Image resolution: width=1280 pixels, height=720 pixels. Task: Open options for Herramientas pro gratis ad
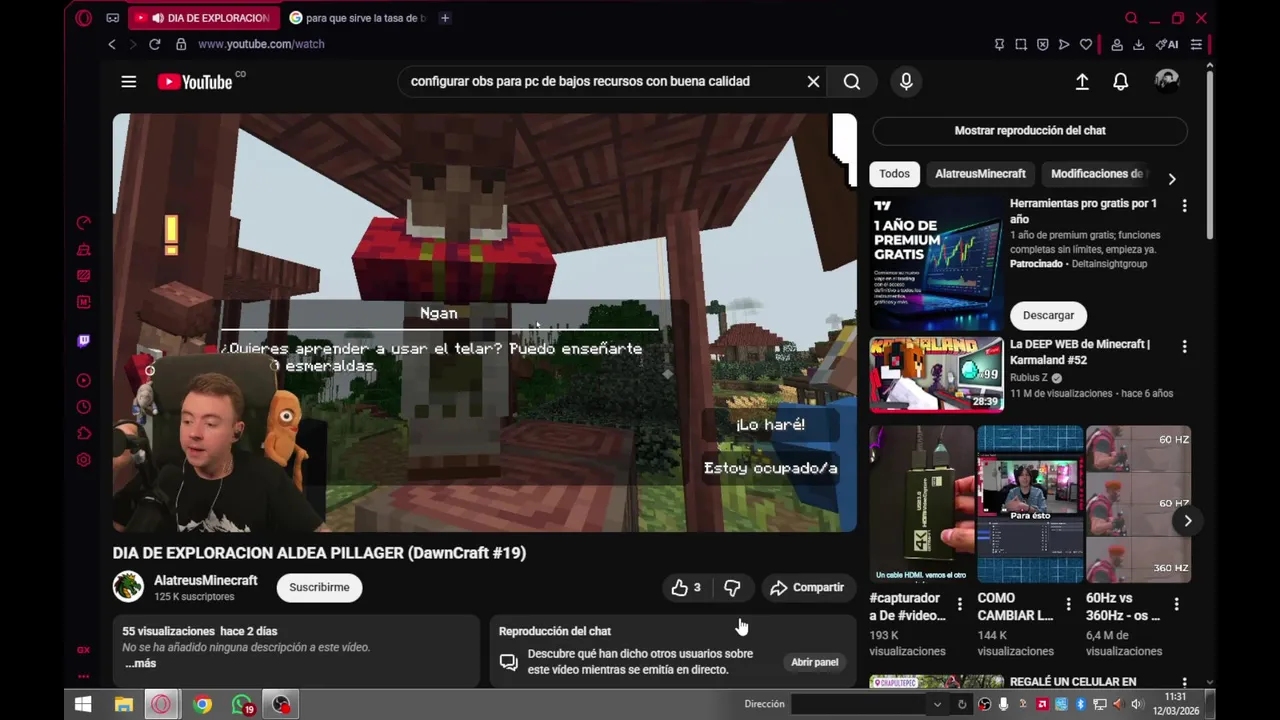point(1185,205)
